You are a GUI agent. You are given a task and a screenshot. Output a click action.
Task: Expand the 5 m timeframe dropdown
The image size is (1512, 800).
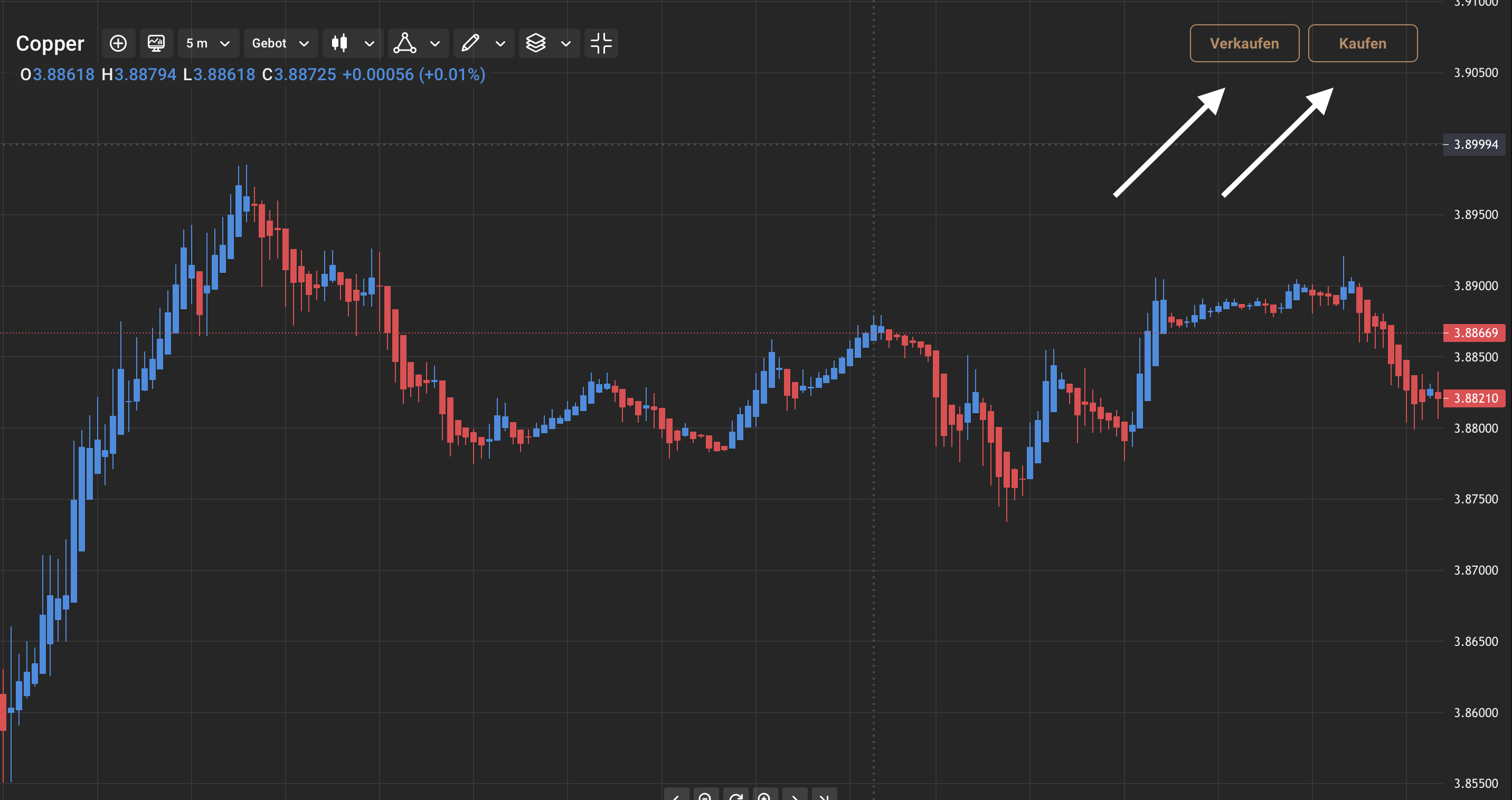click(x=209, y=43)
